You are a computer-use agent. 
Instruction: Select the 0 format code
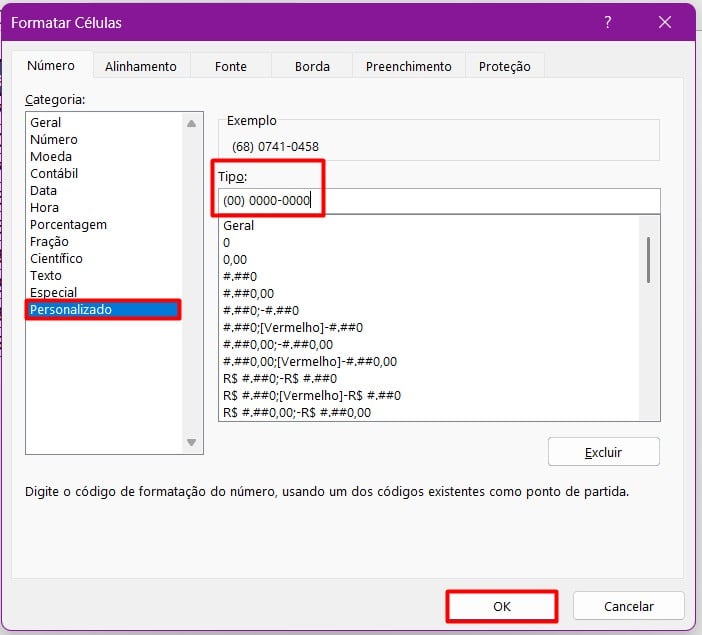429,242
